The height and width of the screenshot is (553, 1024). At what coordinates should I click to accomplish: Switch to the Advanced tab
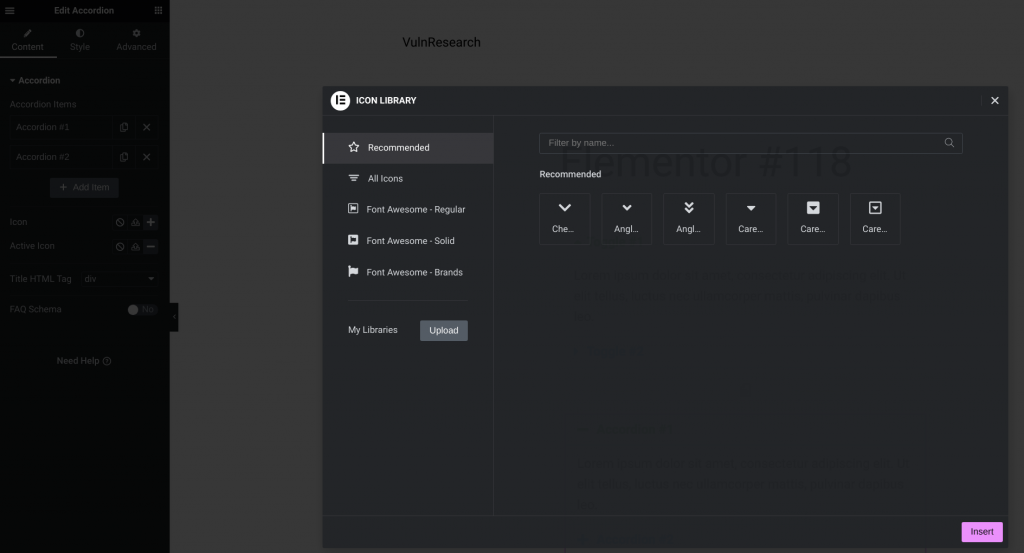click(136, 40)
